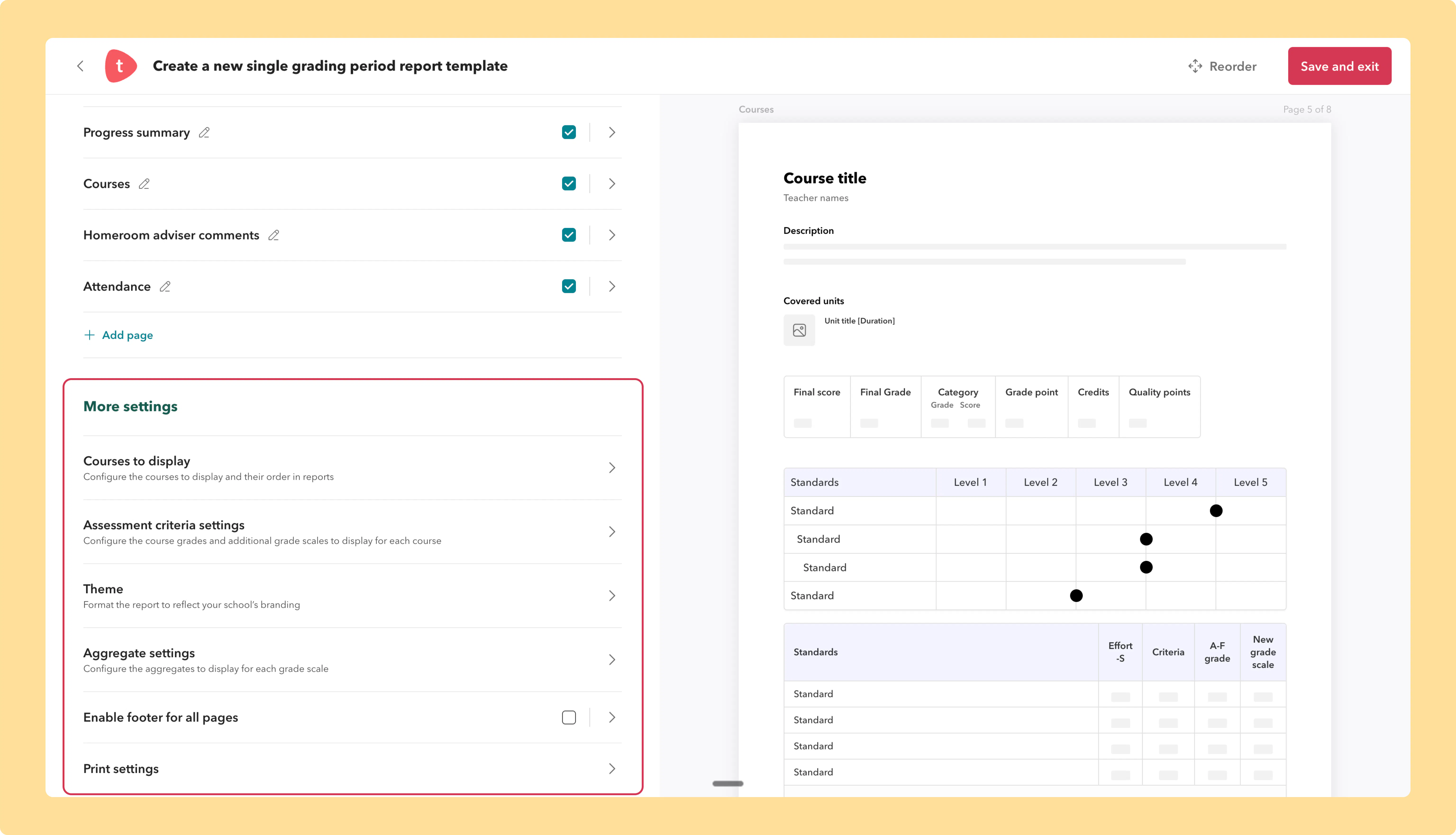Screen dimensions: 1456x835
Task: Toggle the Attendance page checkbox
Action: pos(569,286)
